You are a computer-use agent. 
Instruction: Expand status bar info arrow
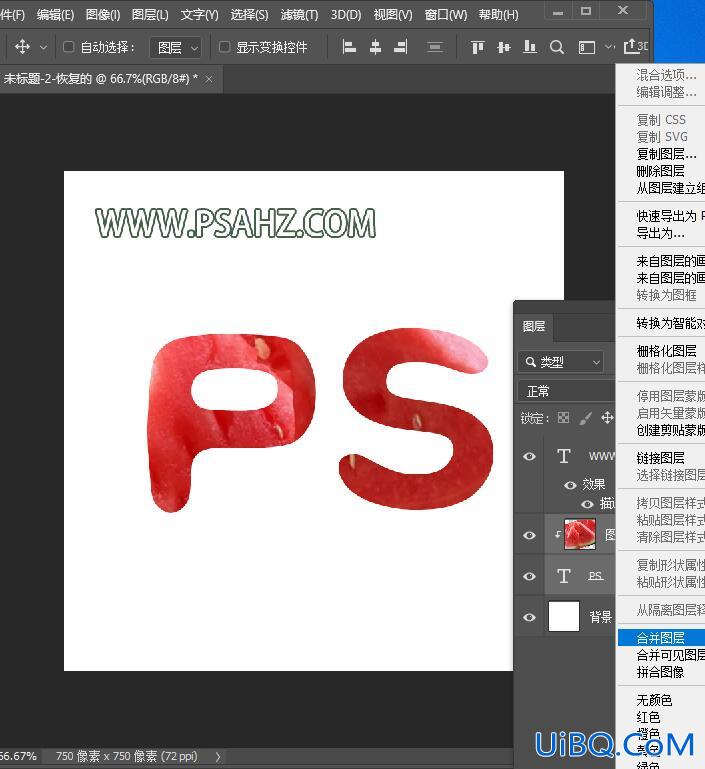(218, 757)
